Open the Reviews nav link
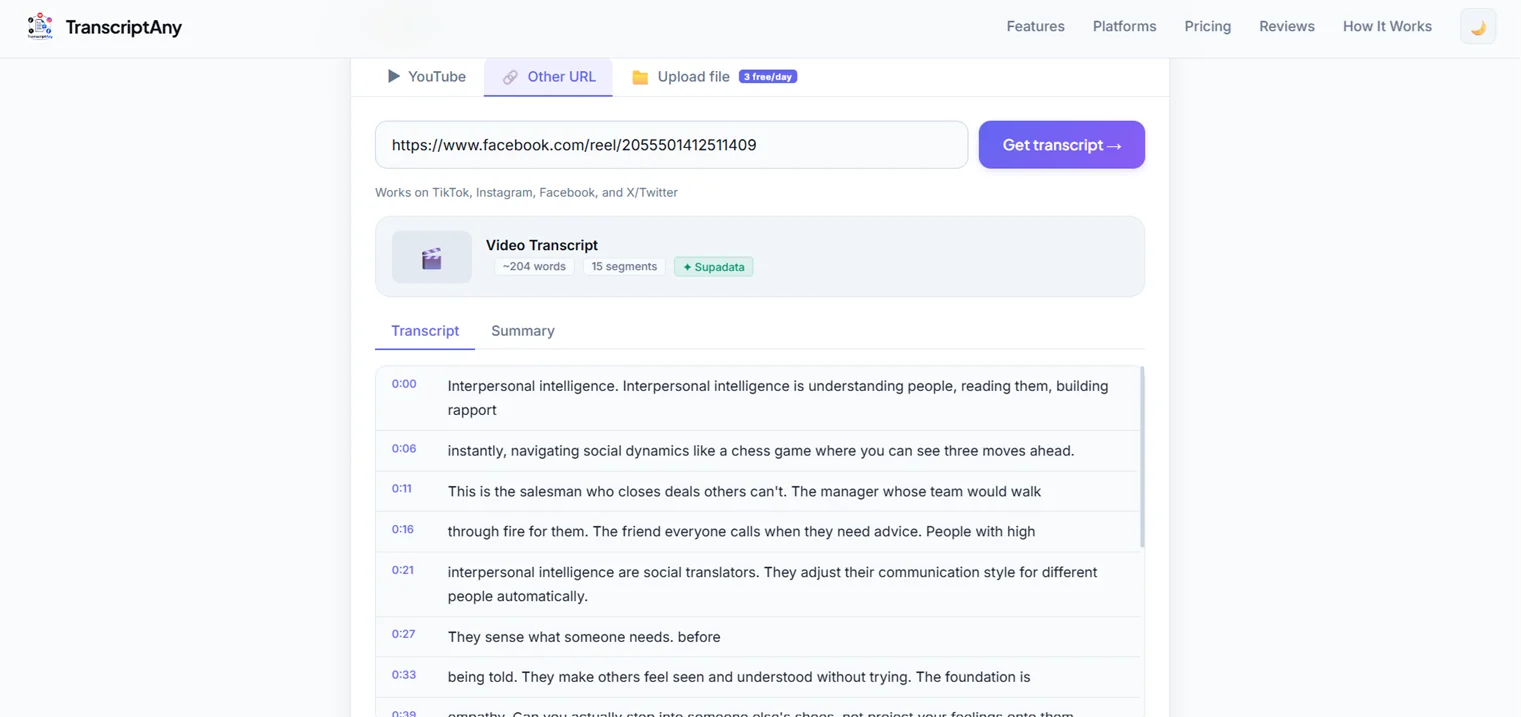Image resolution: width=1521 pixels, height=717 pixels. tap(1287, 27)
